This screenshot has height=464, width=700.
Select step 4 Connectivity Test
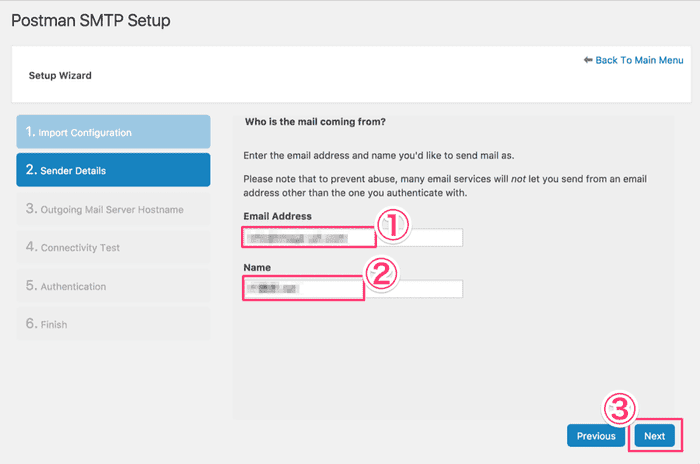click(113, 247)
